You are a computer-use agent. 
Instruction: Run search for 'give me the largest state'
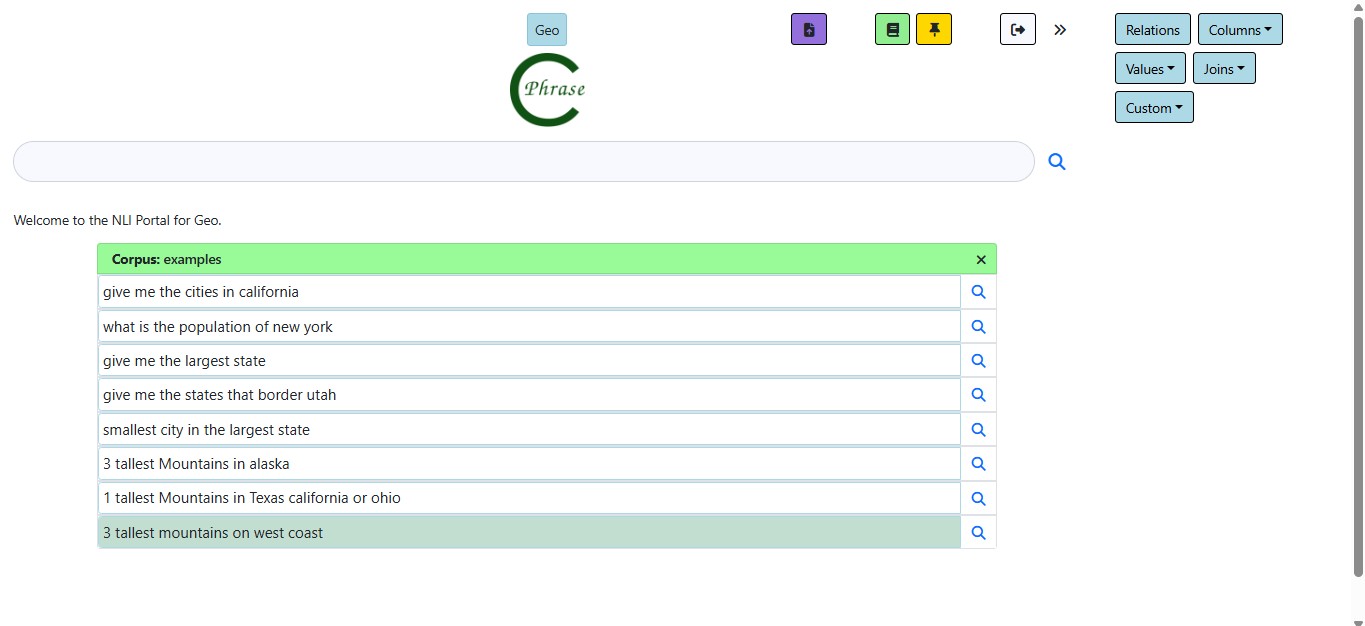pyautogui.click(x=978, y=361)
